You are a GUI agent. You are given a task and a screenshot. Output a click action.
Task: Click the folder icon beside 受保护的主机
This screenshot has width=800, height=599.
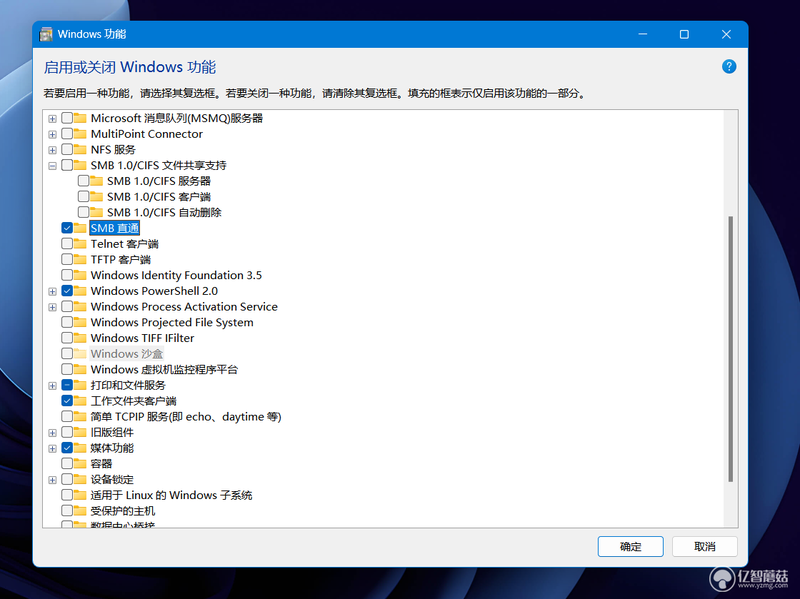click(80, 511)
